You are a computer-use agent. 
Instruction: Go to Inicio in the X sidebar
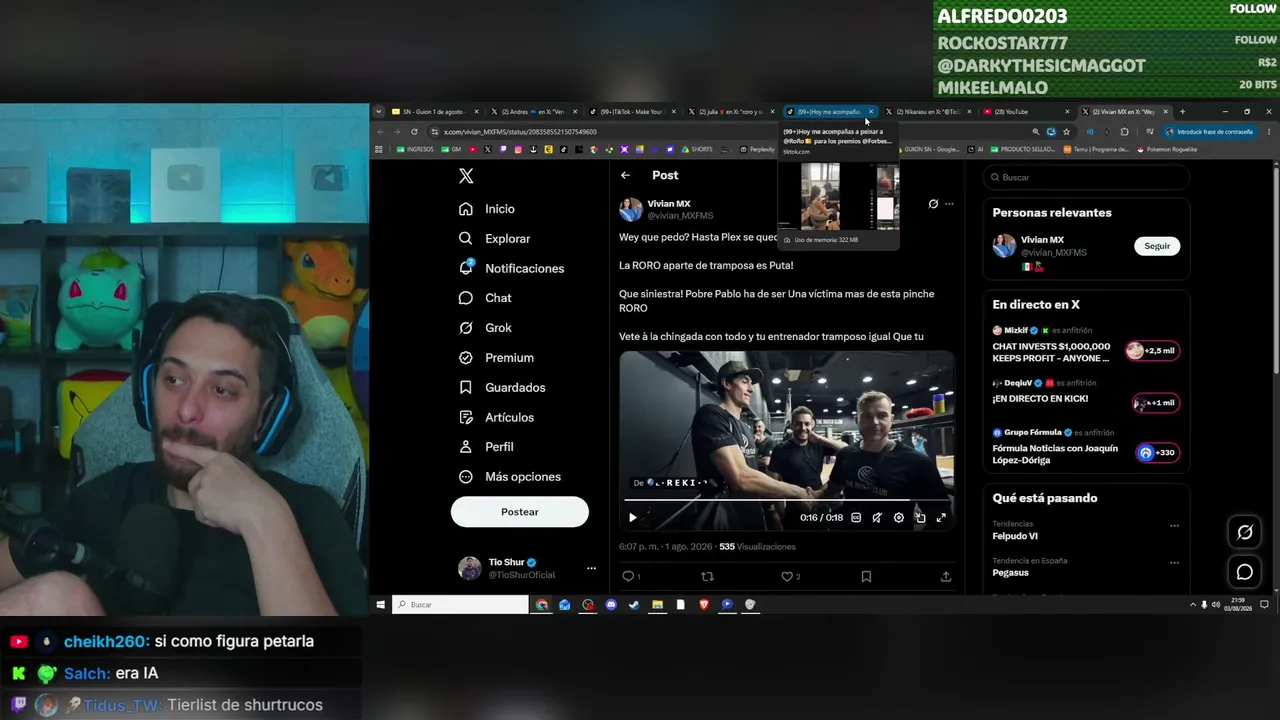(487, 209)
